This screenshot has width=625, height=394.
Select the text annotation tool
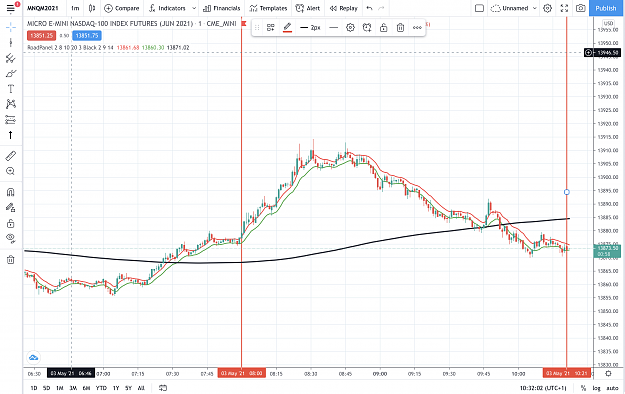click(11, 89)
